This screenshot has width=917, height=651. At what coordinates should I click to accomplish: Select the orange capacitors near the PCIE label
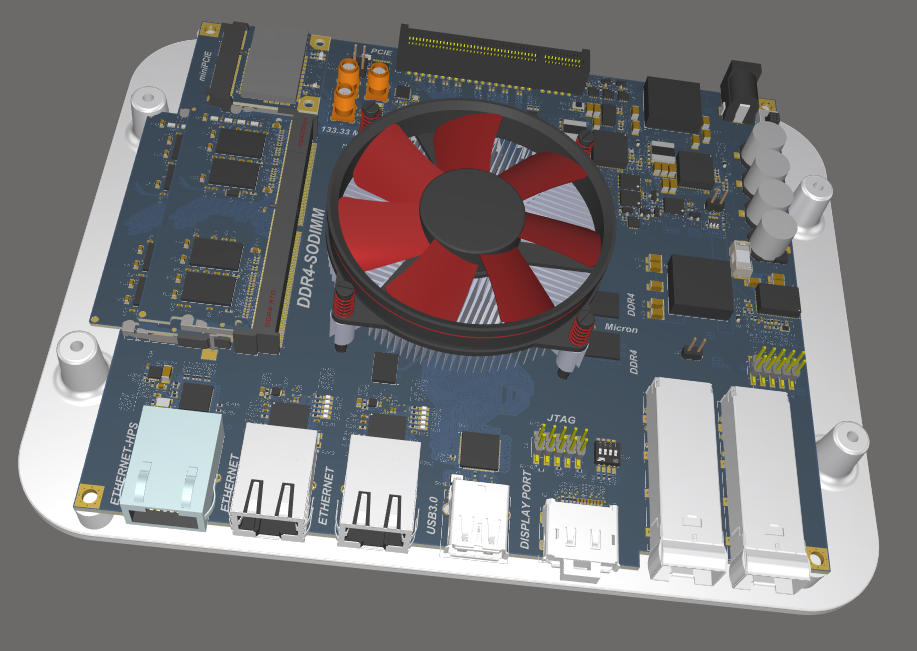(x=362, y=80)
